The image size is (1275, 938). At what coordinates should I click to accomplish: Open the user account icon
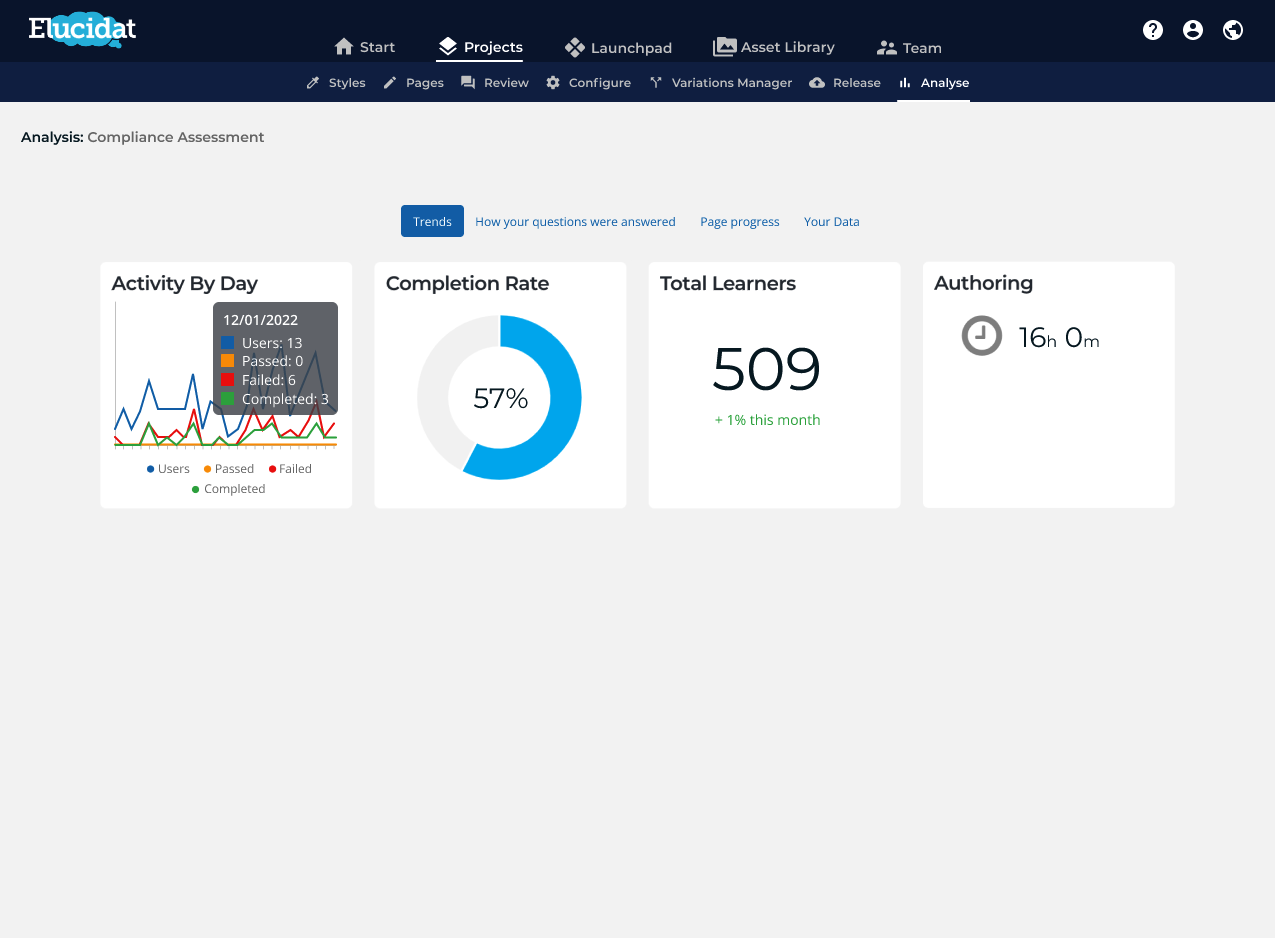pos(1193,30)
